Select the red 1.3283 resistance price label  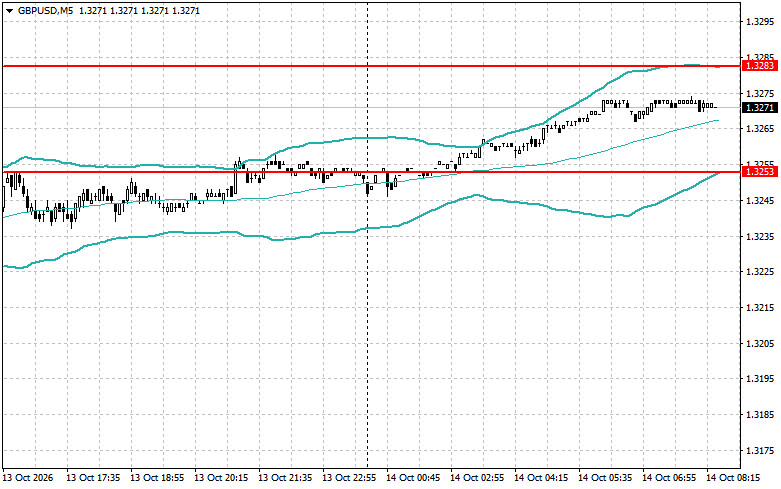759,66
